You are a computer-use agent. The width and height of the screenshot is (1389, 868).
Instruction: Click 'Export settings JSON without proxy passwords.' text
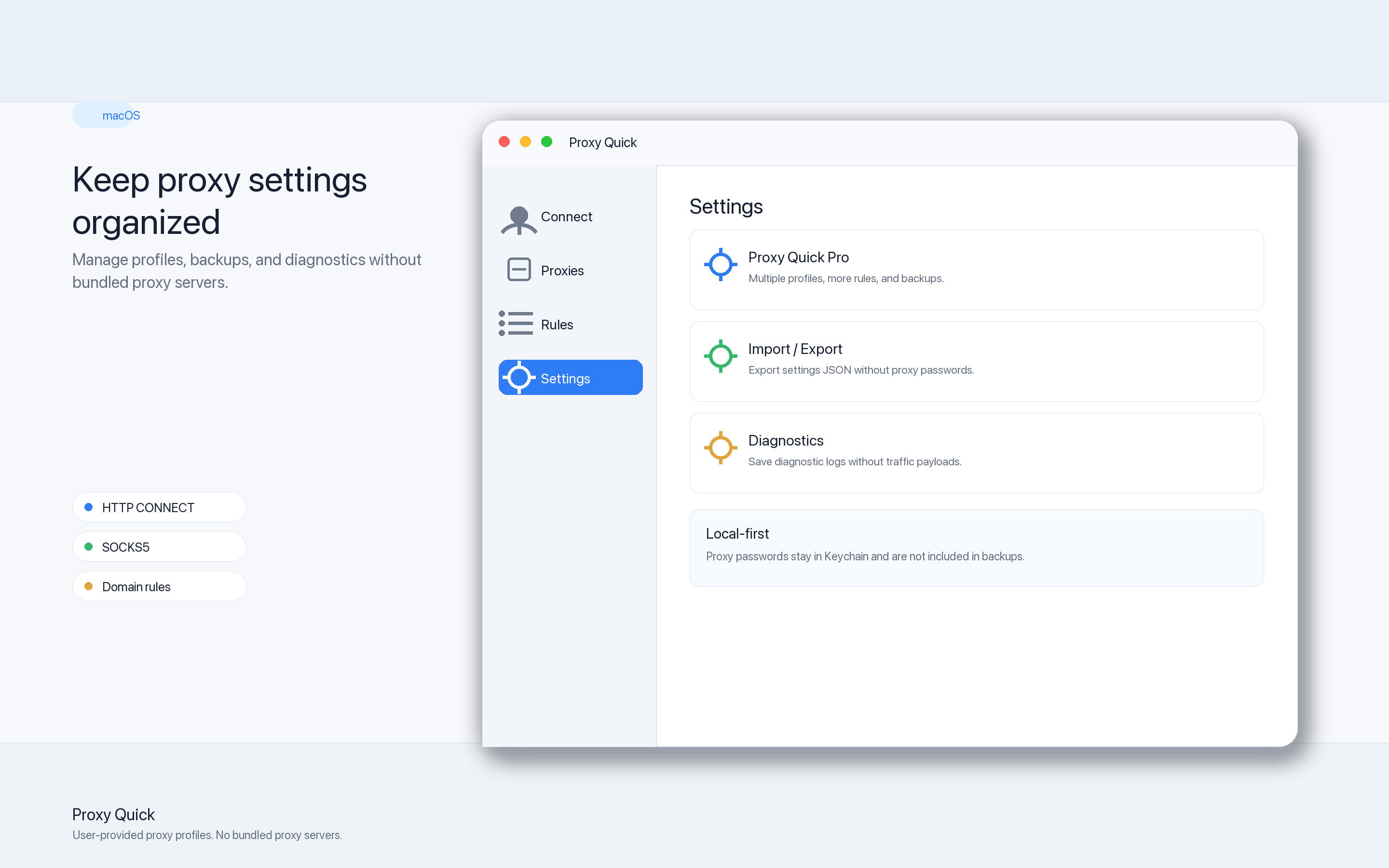click(x=861, y=370)
